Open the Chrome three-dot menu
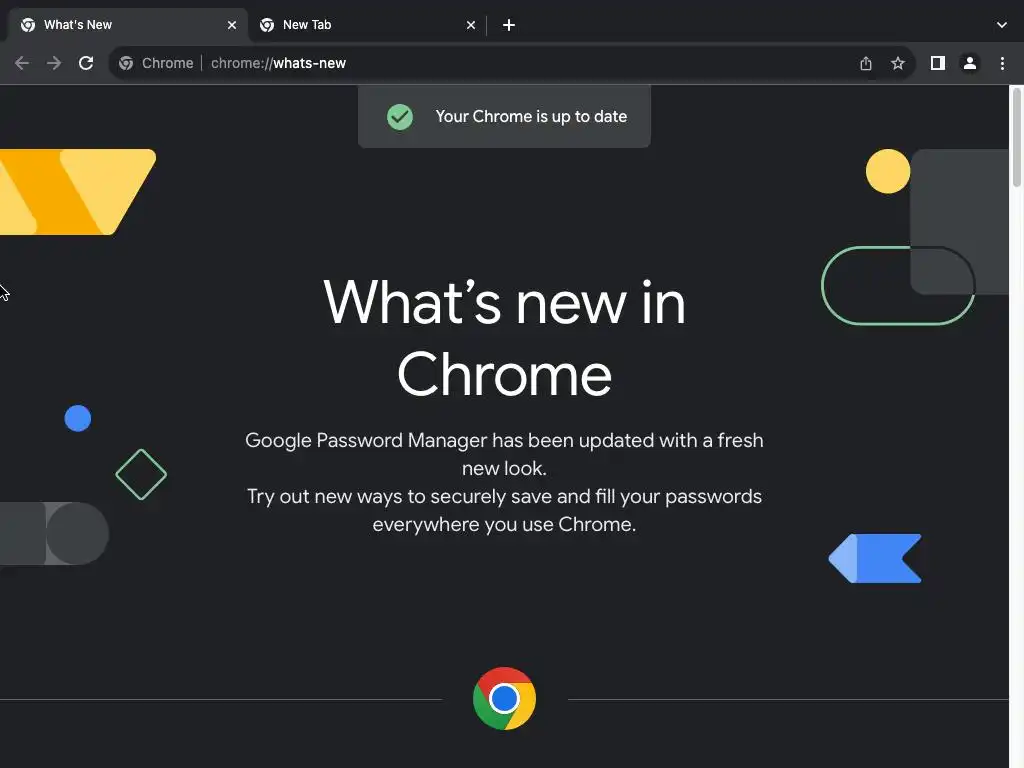Viewport: 1024px width, 768px height. coord(1002,63)
